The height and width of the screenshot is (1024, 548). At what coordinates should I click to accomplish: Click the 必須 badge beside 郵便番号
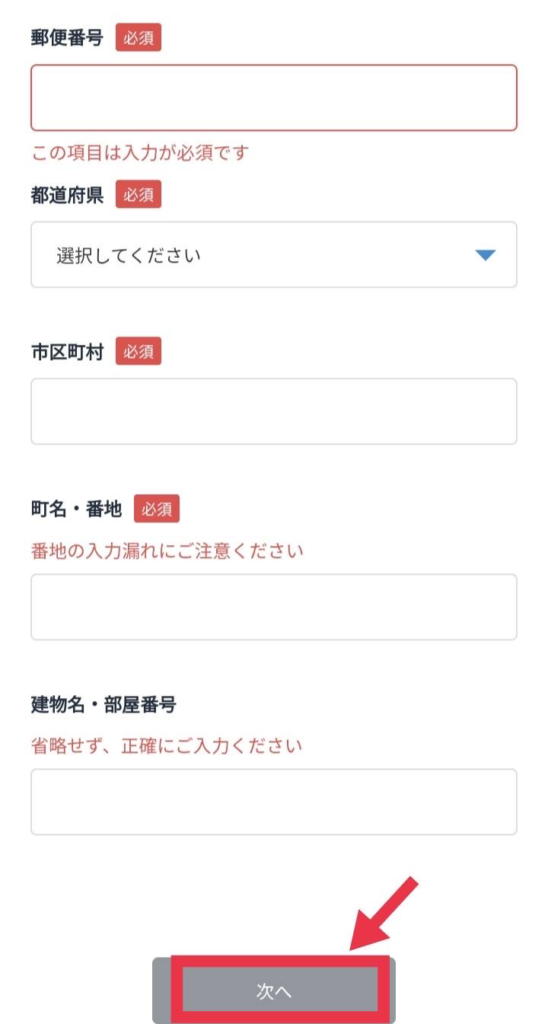click(x=138, y=38)
